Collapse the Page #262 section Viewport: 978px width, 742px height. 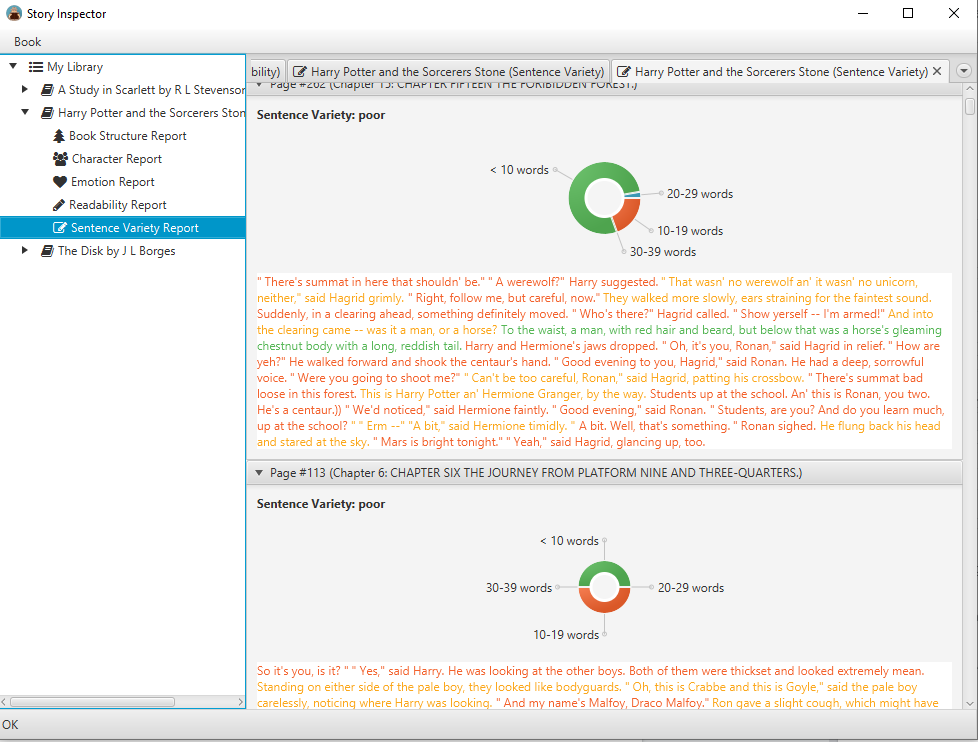[x=259, y=85]
